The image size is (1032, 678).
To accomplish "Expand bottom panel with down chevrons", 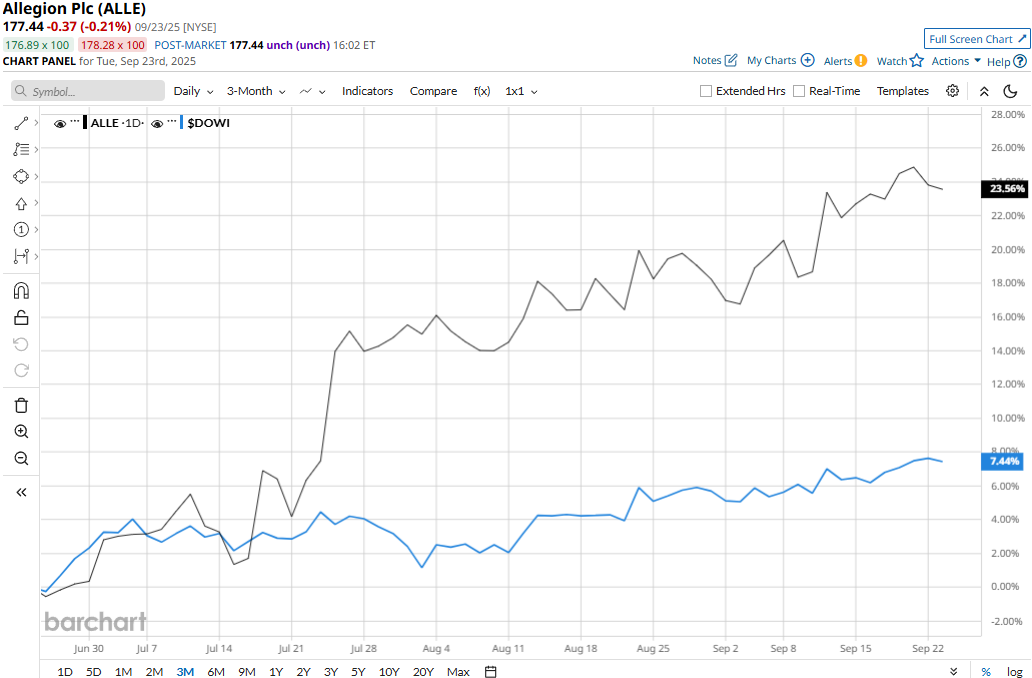I will tap(954, 671).
